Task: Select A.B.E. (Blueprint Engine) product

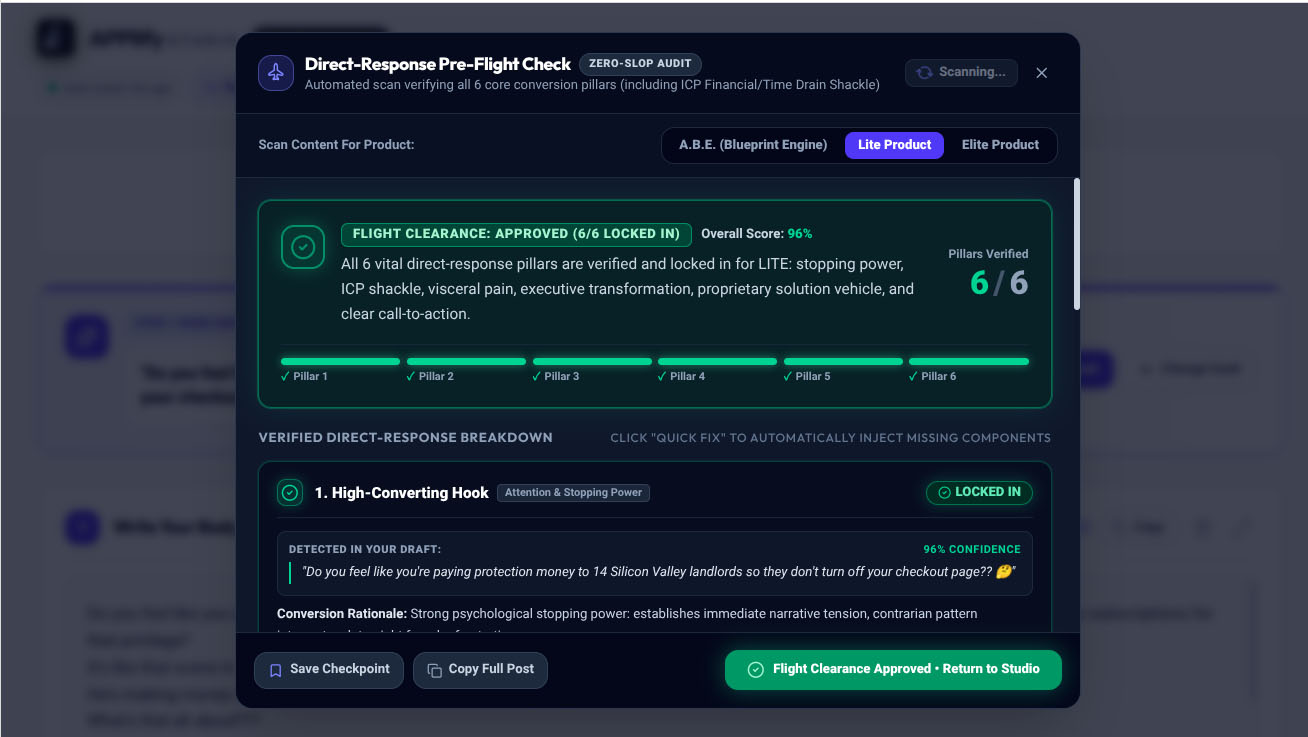Action: pyautogui.click(x=753, y=145)
